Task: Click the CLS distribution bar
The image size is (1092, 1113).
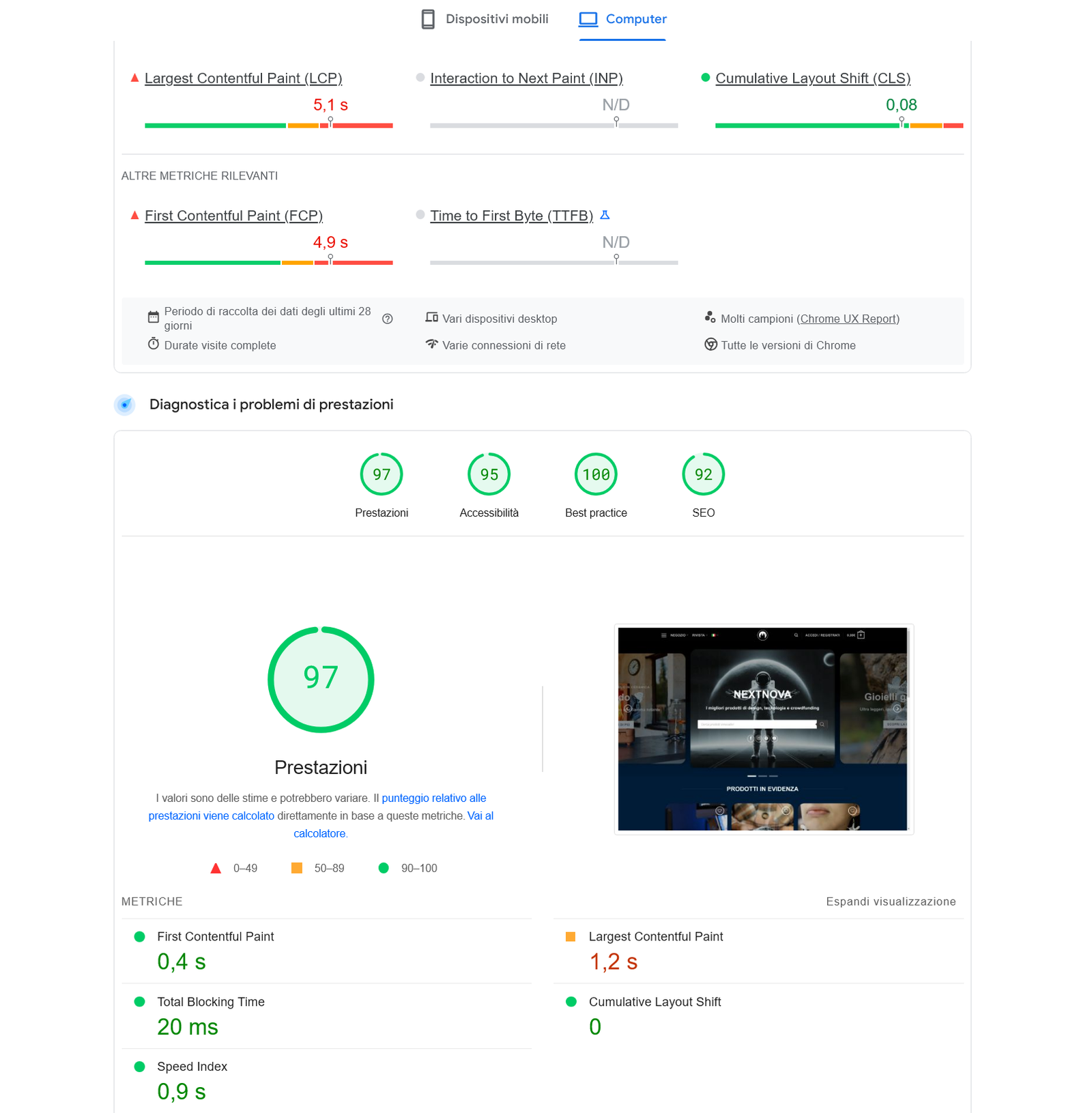Action: [839, 126]
